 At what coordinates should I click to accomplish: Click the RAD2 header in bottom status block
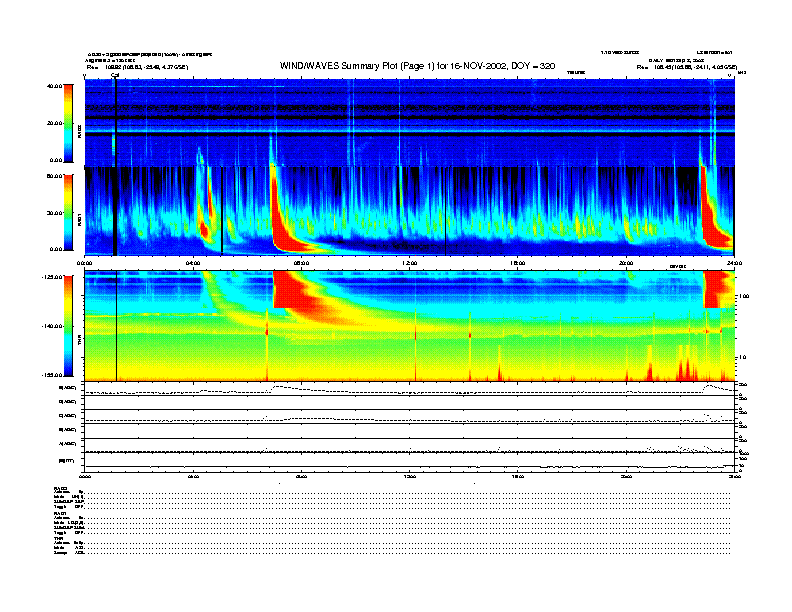click(x=61, y=488)
